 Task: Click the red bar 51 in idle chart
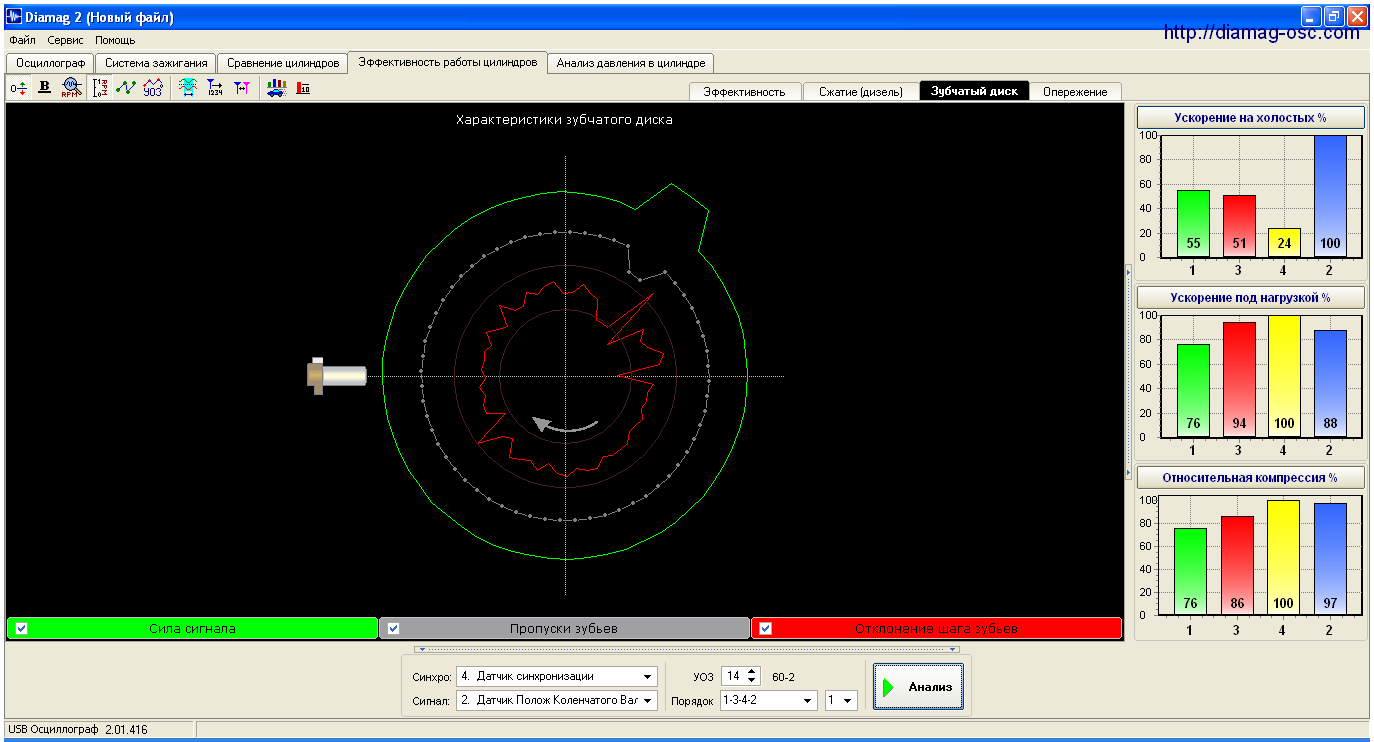pyautogui.click(x=1239, y=226)
